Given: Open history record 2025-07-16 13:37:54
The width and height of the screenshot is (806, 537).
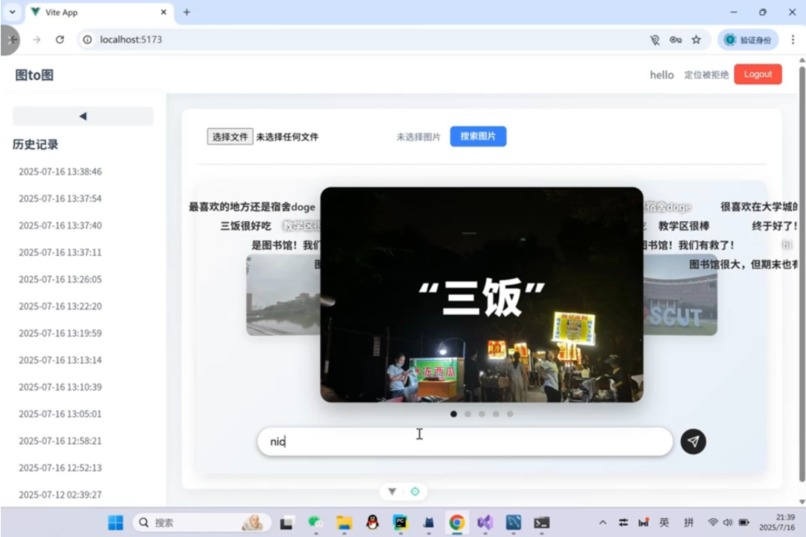Looking at the screenshot, I should (x=60, y=198).
